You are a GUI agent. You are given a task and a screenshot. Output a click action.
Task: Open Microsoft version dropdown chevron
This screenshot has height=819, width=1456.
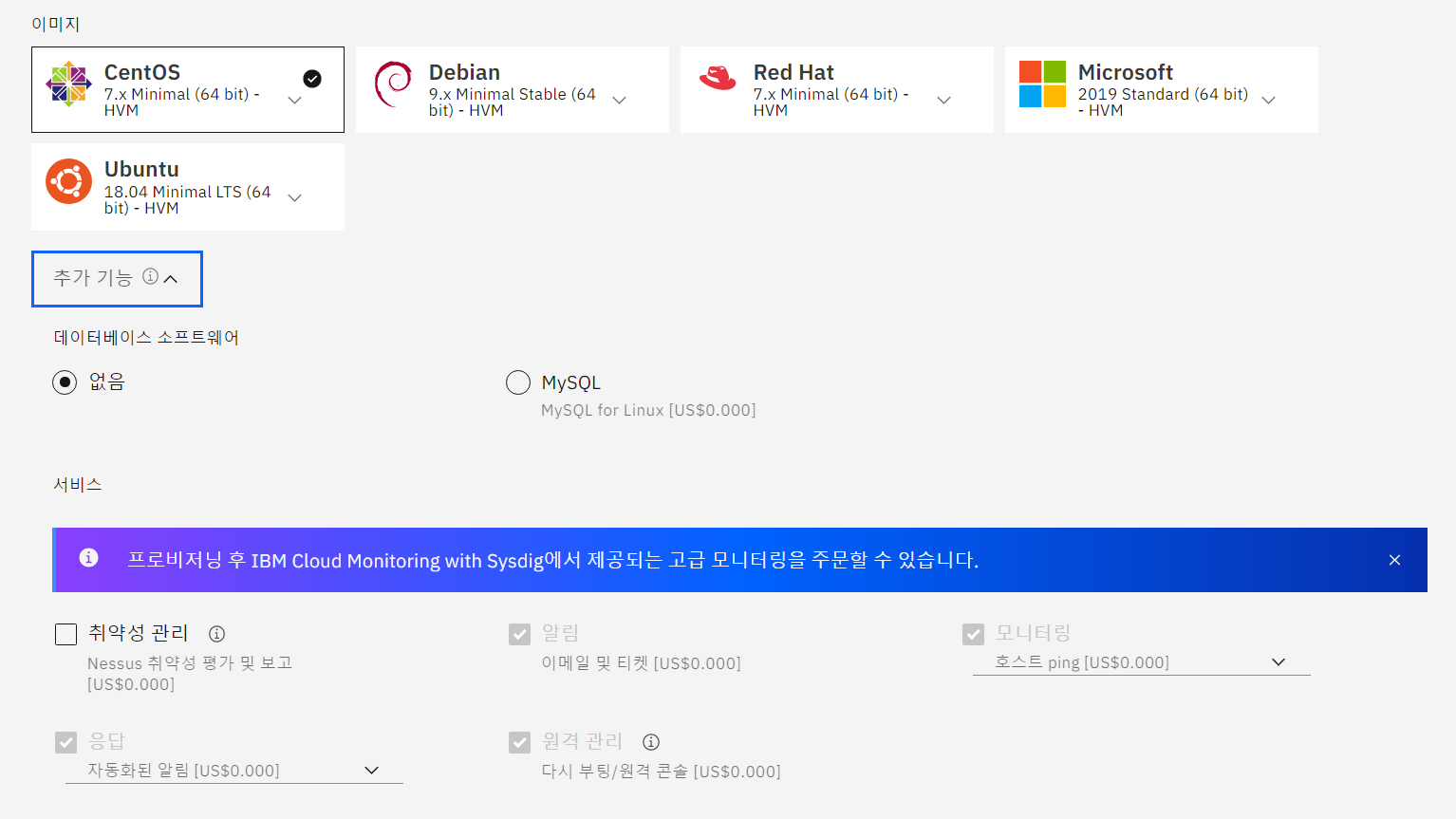click(1269, 101)
